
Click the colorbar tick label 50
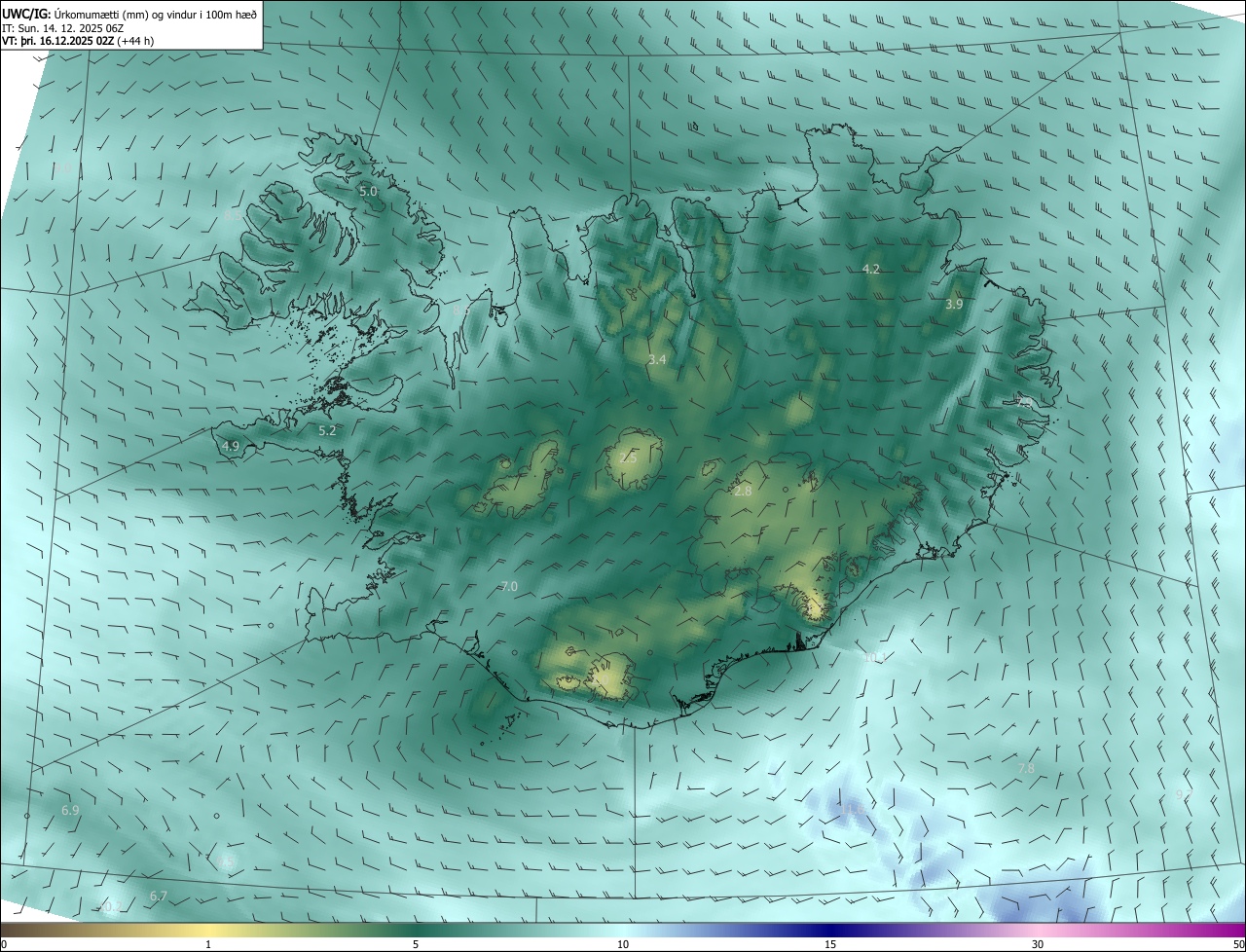[1238, 944]
